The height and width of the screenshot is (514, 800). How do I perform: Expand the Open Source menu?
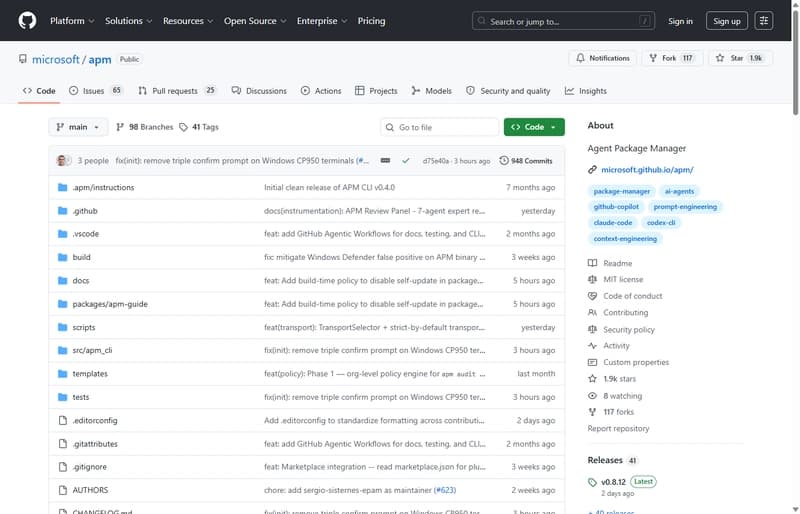click(x=255, y=21)
